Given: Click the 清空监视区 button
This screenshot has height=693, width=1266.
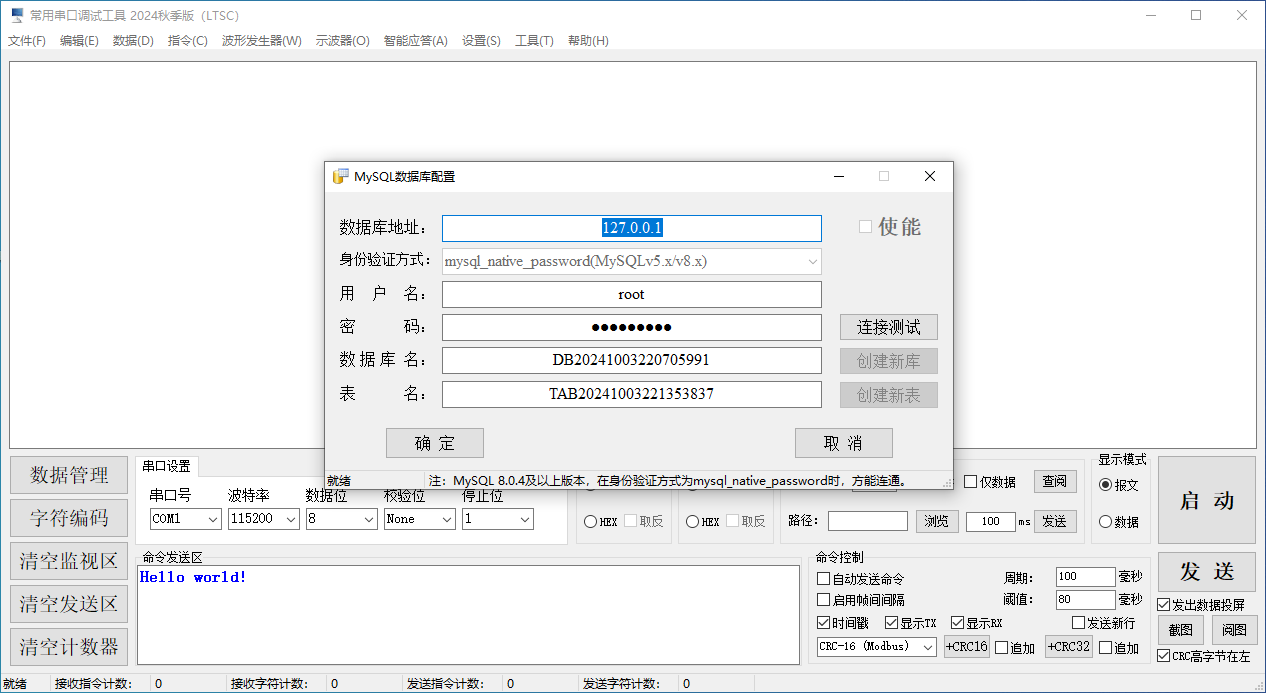Looking at the screenshot, I should 69,561.
